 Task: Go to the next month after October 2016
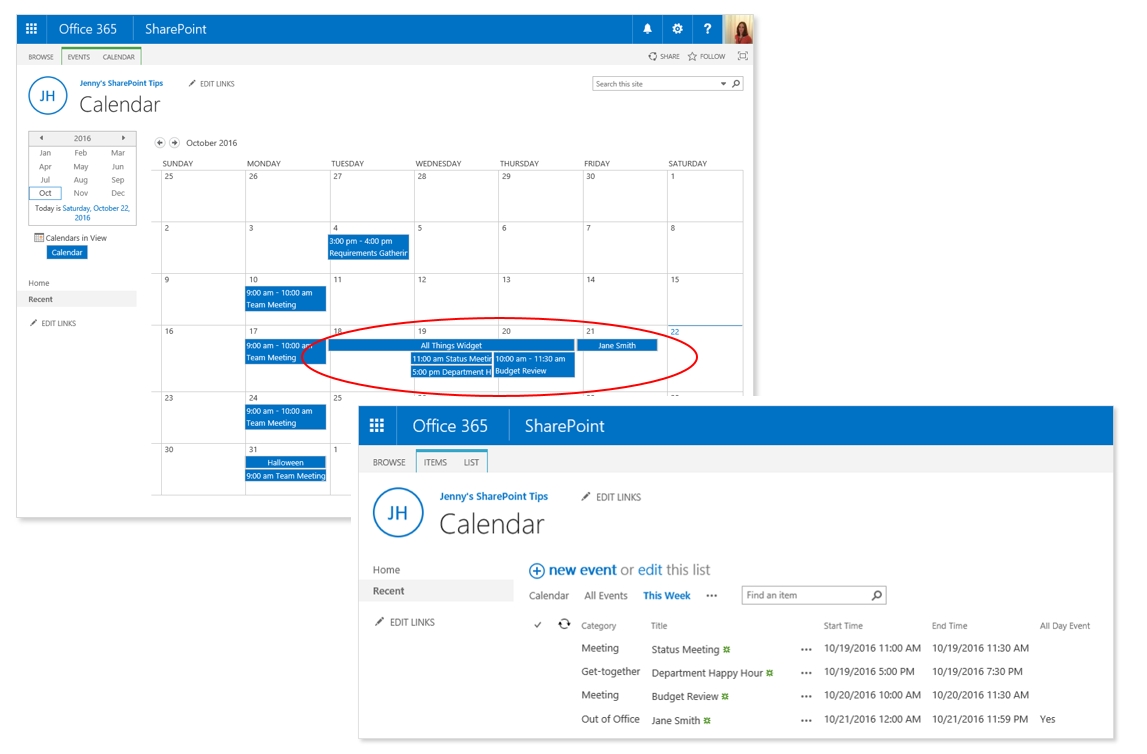click(174, 143)
